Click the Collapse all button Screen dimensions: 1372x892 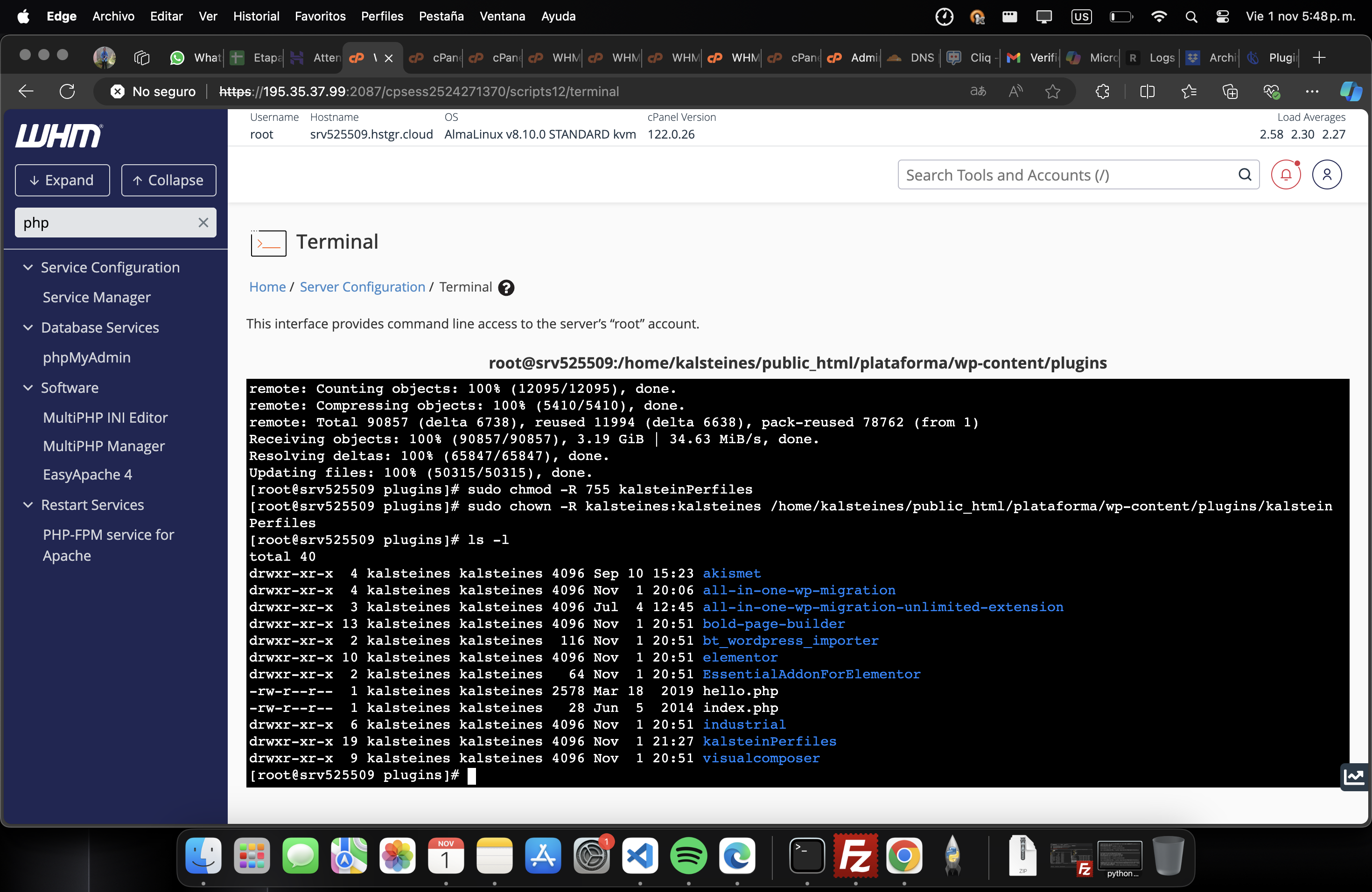169,181
